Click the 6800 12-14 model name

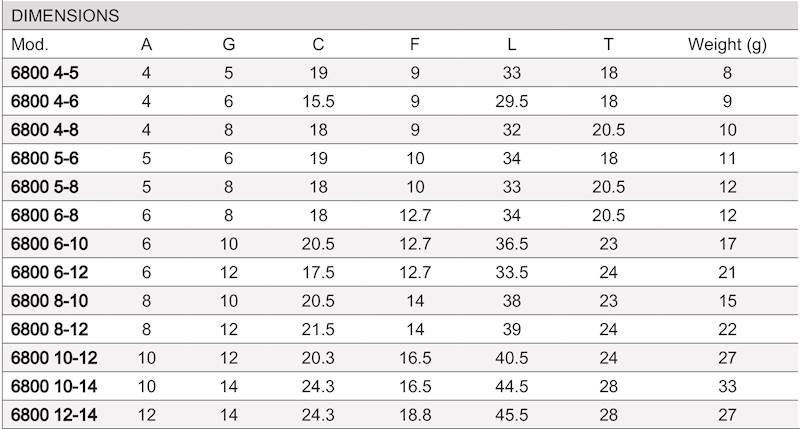click(54, 414)
